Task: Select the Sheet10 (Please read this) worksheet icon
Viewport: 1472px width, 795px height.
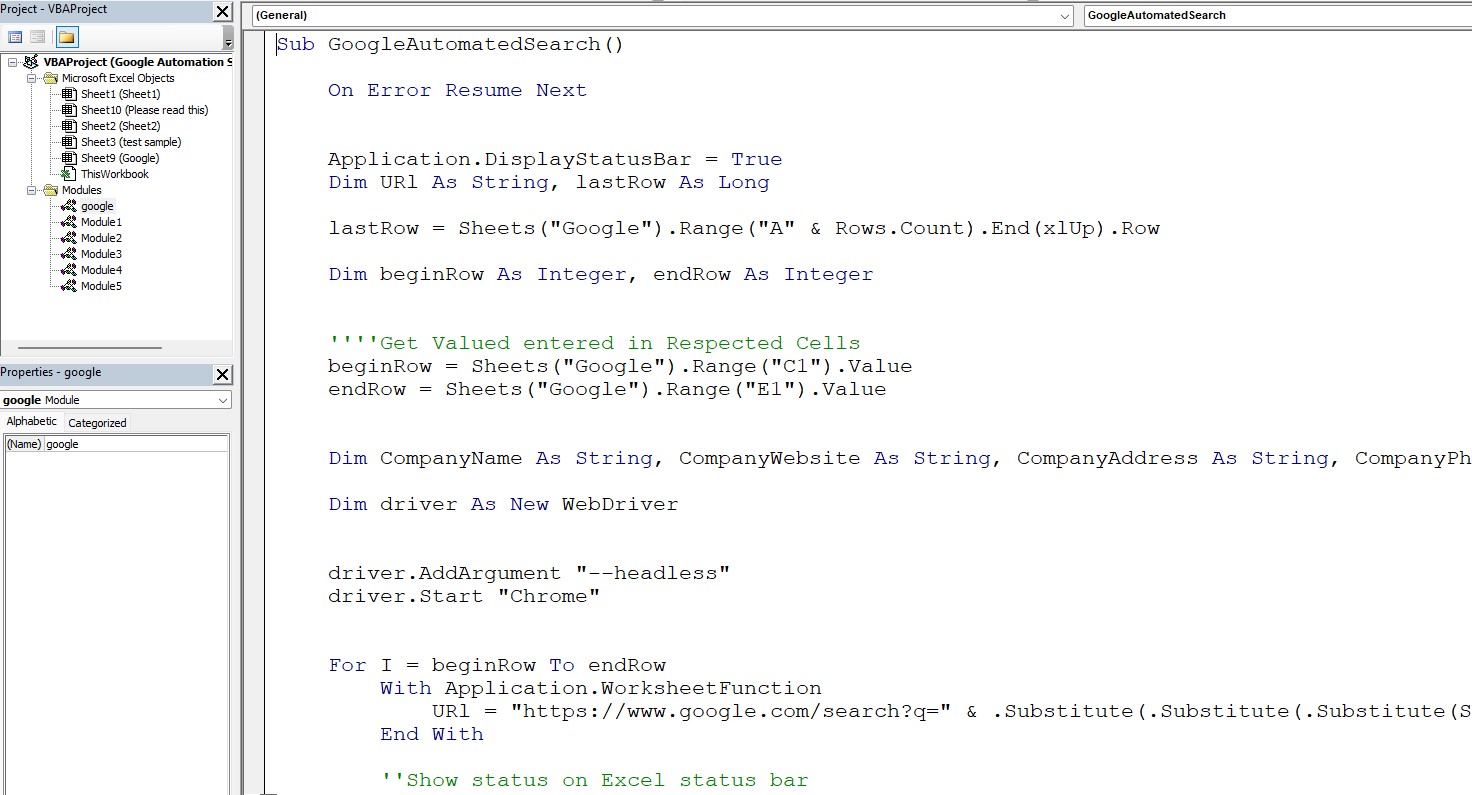Action: (x=69, y=110)
